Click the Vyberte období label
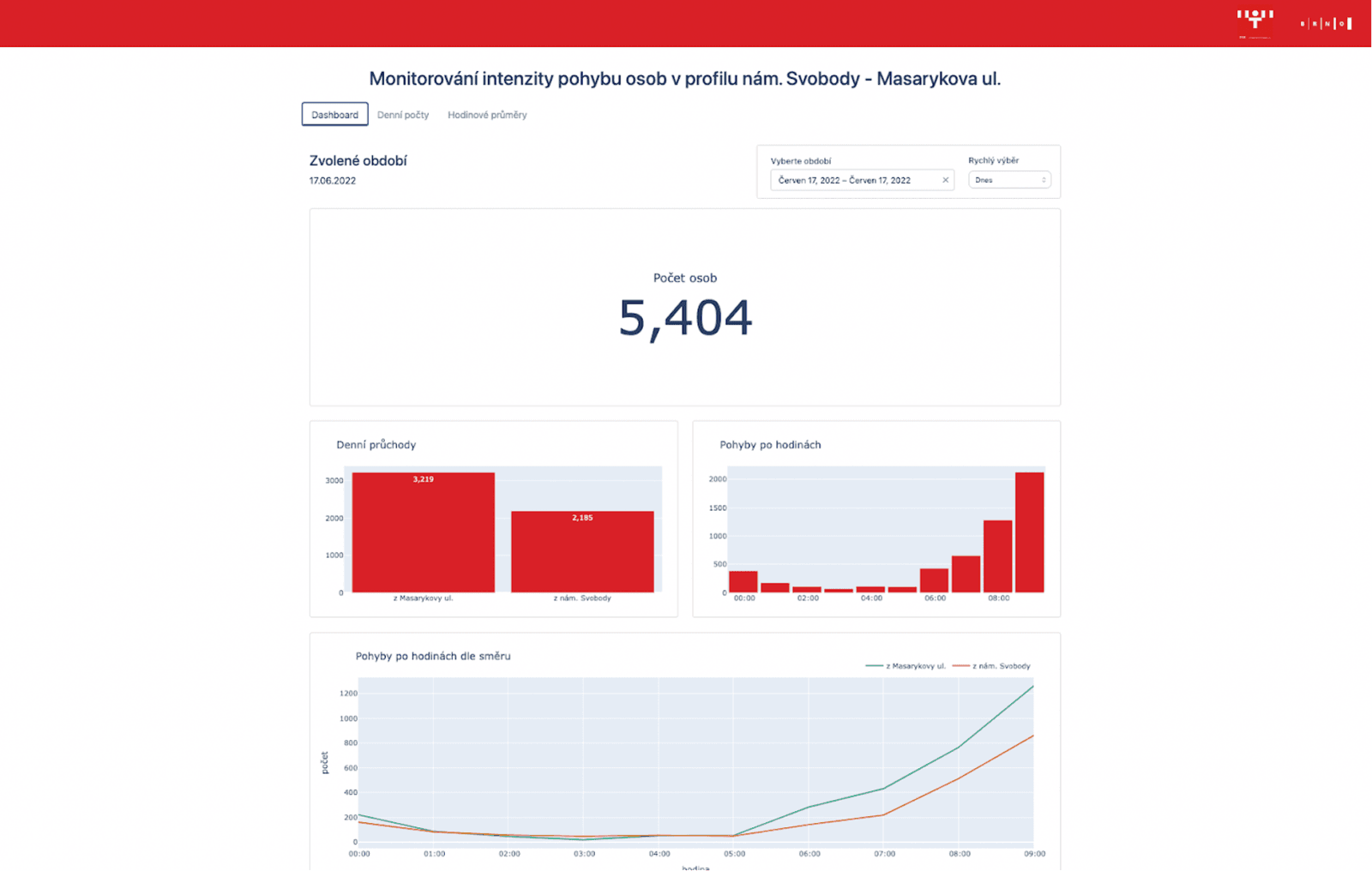The width and height of the screenshot is (1372, 871). [801, 161]
